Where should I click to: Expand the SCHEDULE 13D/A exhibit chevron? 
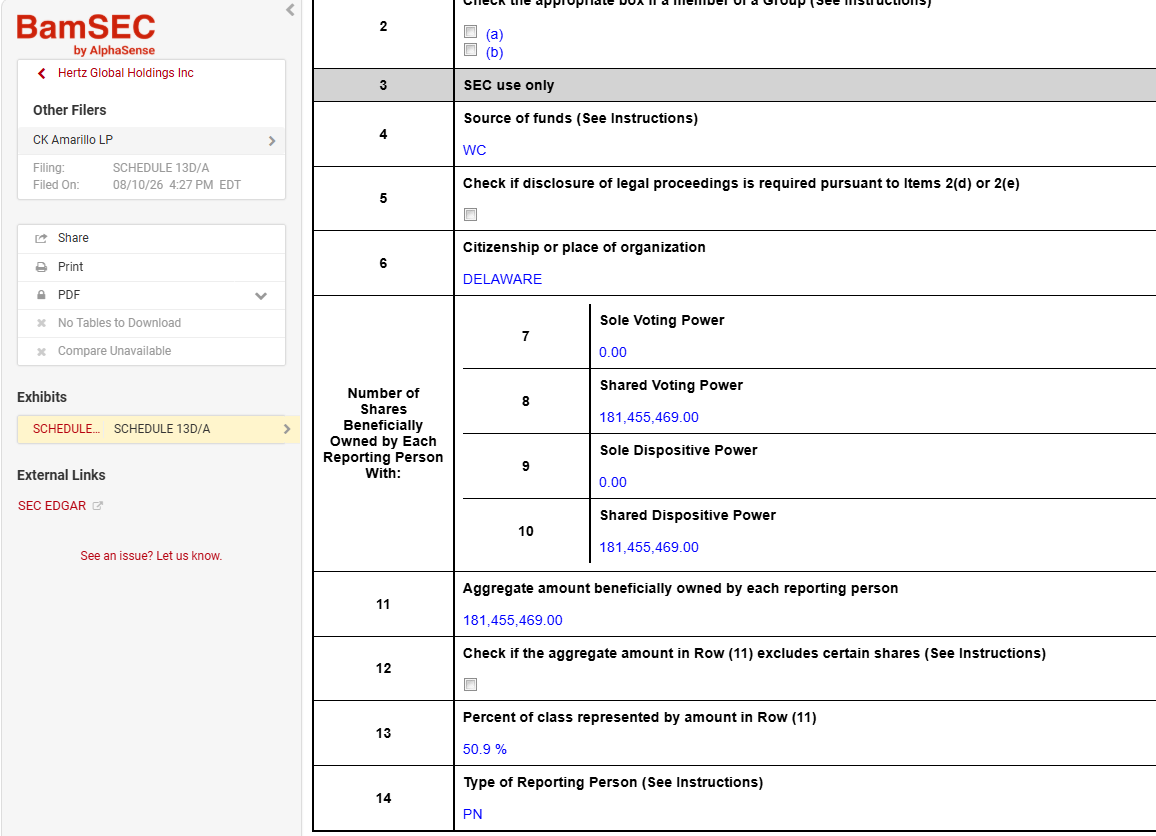(x=287, y=429)
